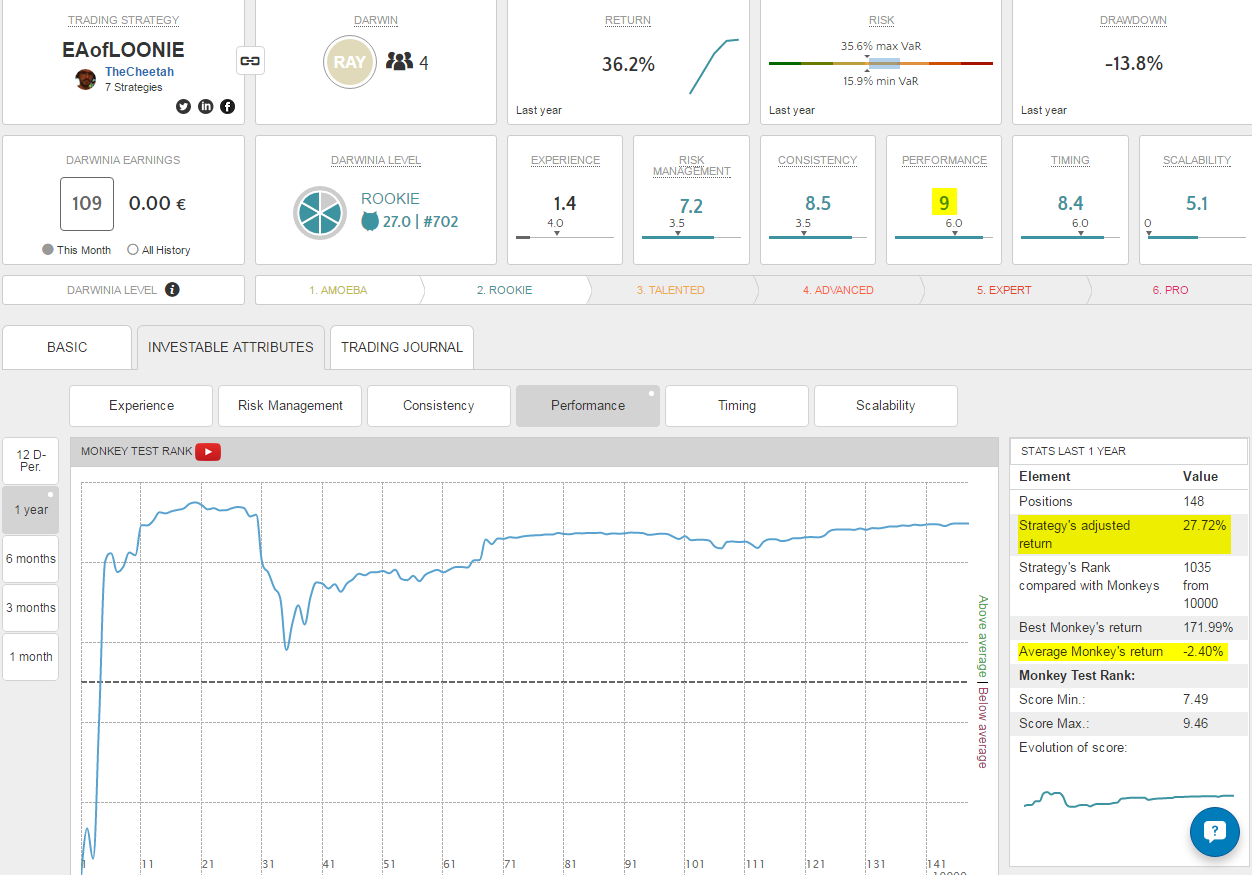Click the Twitter social icon
Screen dimensions: 1252x875
184,107
